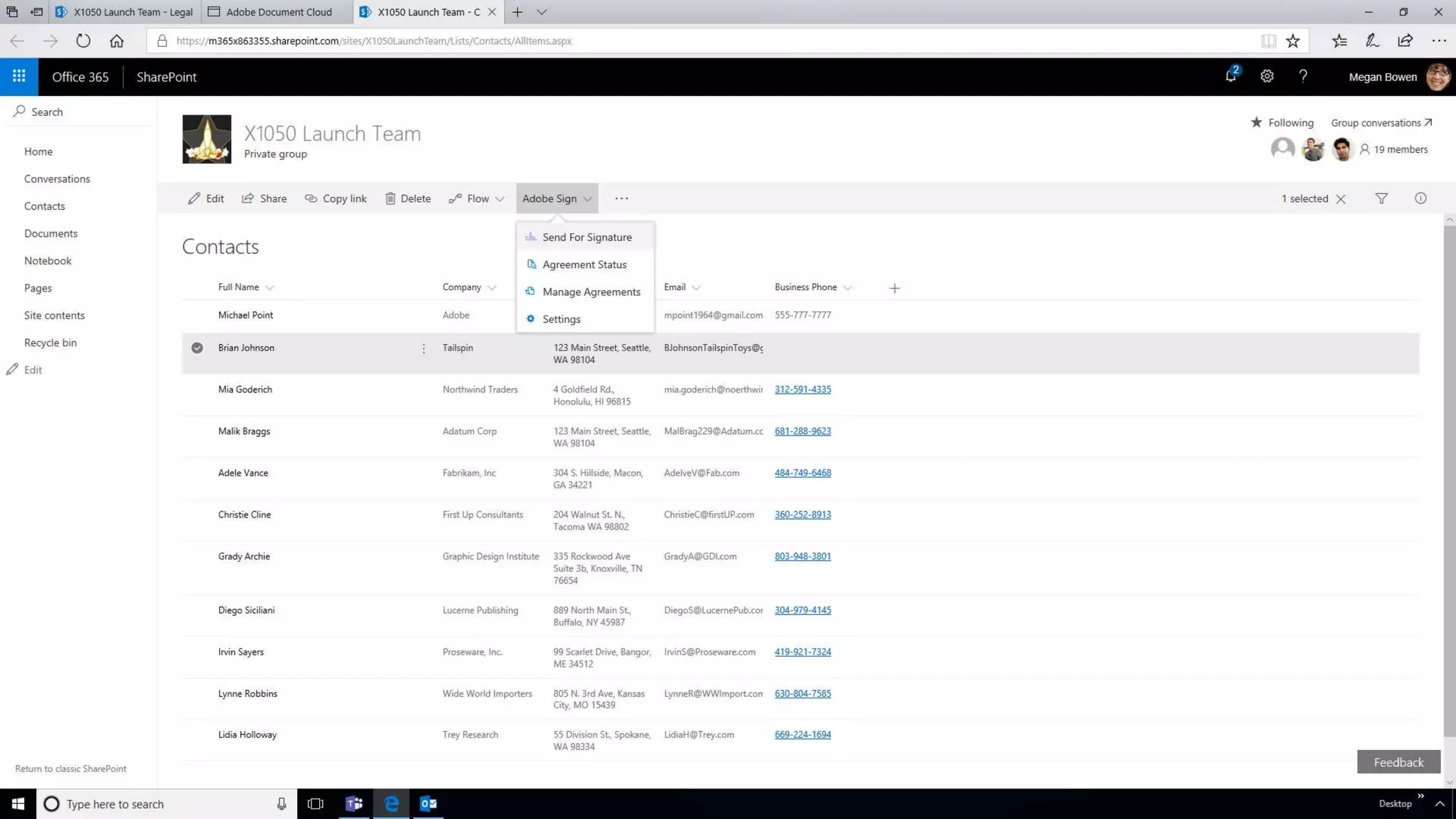Image resolution: width=1456 pixels, height=819 pixels.
Task: Toggle the Following star for site
Action: (1256, 122)
